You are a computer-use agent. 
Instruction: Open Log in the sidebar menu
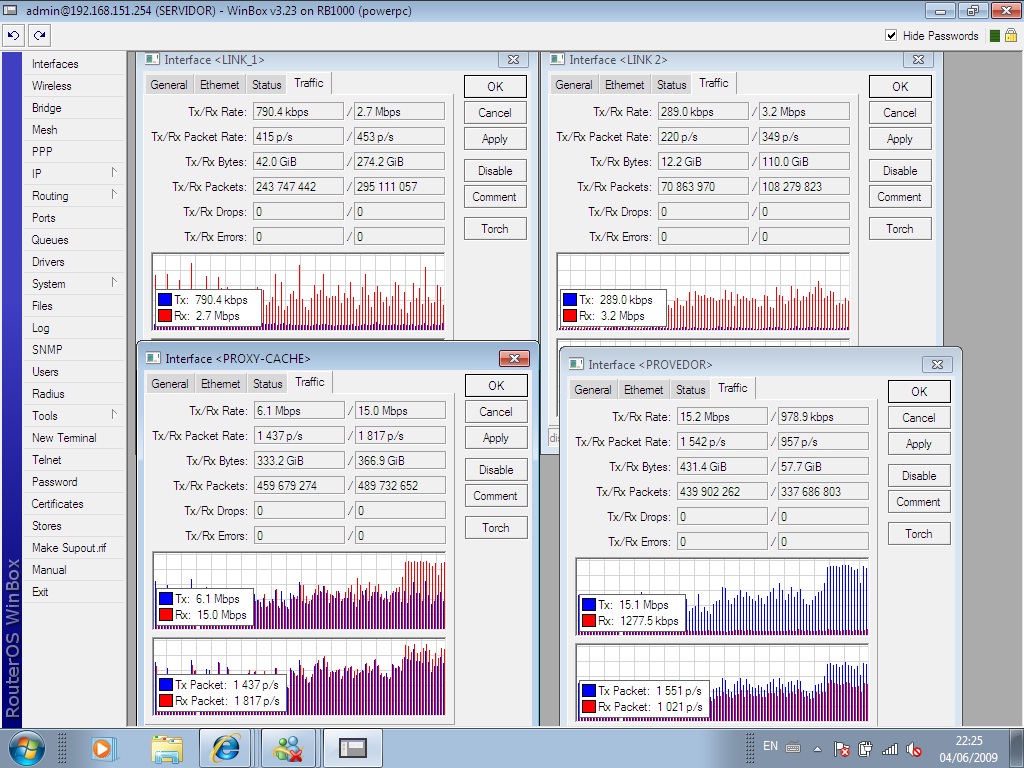pyautogui.click(x=74, y=328)
